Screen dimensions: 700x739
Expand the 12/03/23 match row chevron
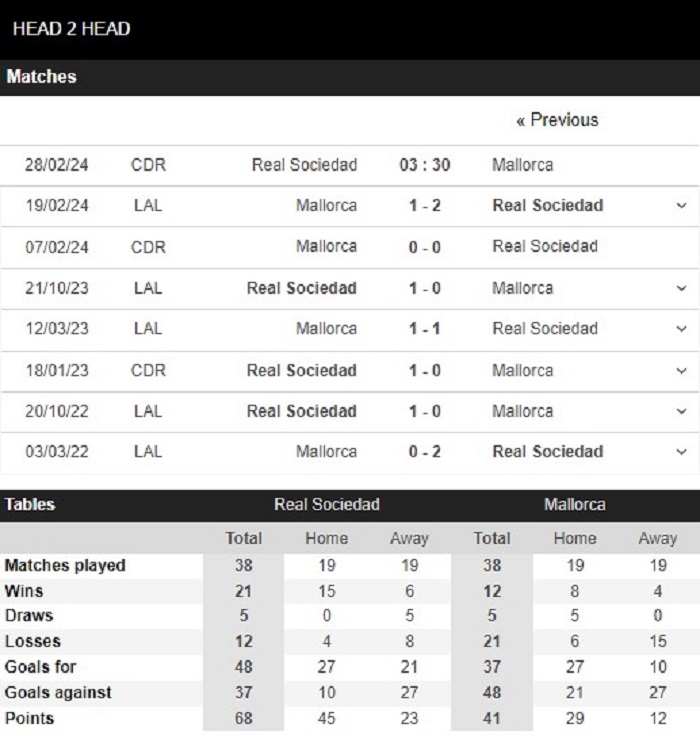point(681,329)
